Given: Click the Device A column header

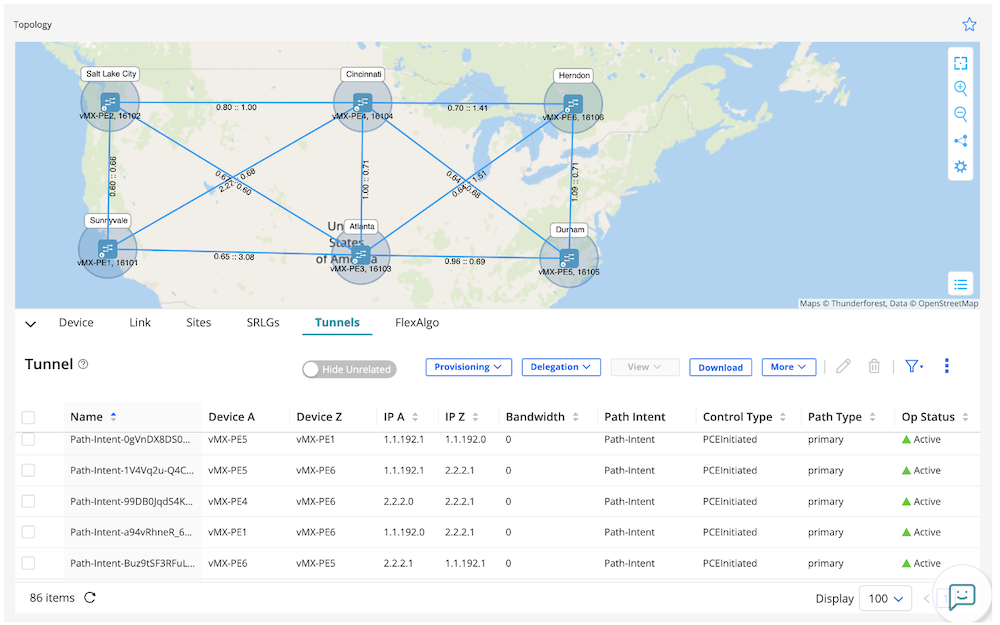Looking at the screenshot, I should pyautogui.click(x=232, y=416).
